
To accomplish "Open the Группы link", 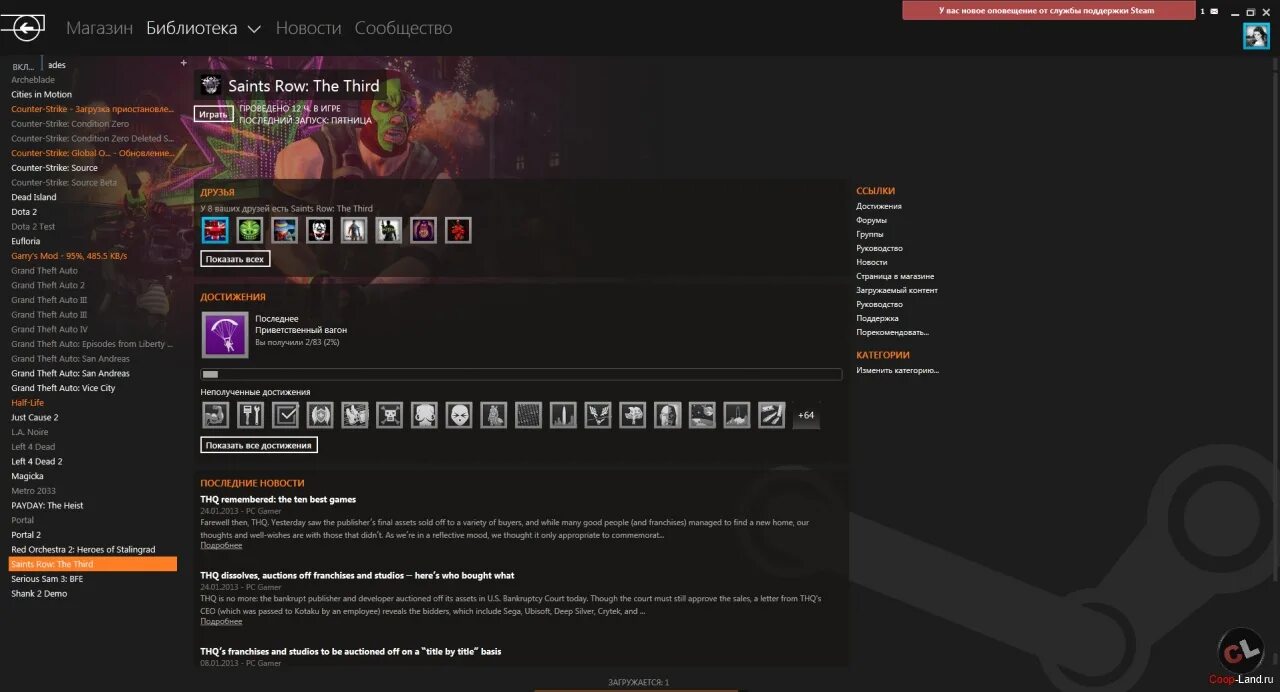I will pos(870,234).
